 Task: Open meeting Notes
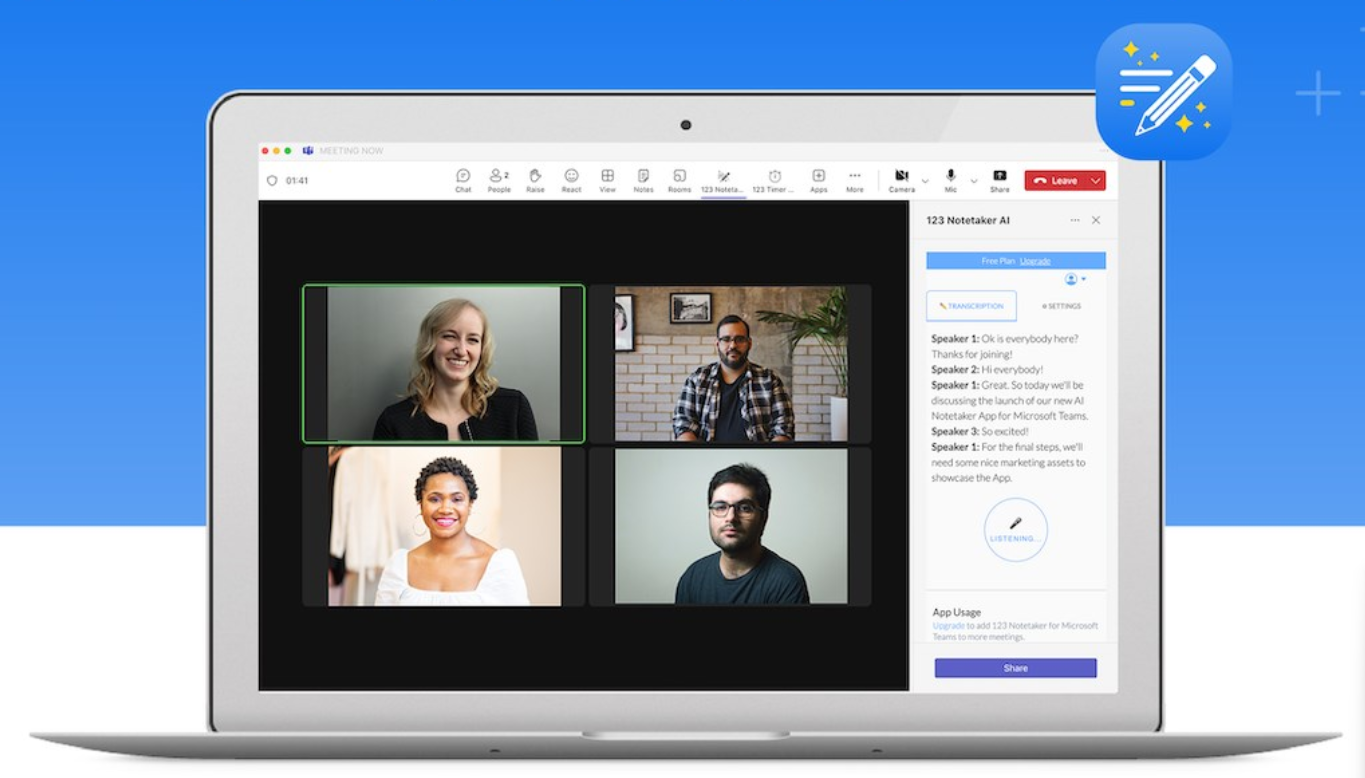(643, 180)
